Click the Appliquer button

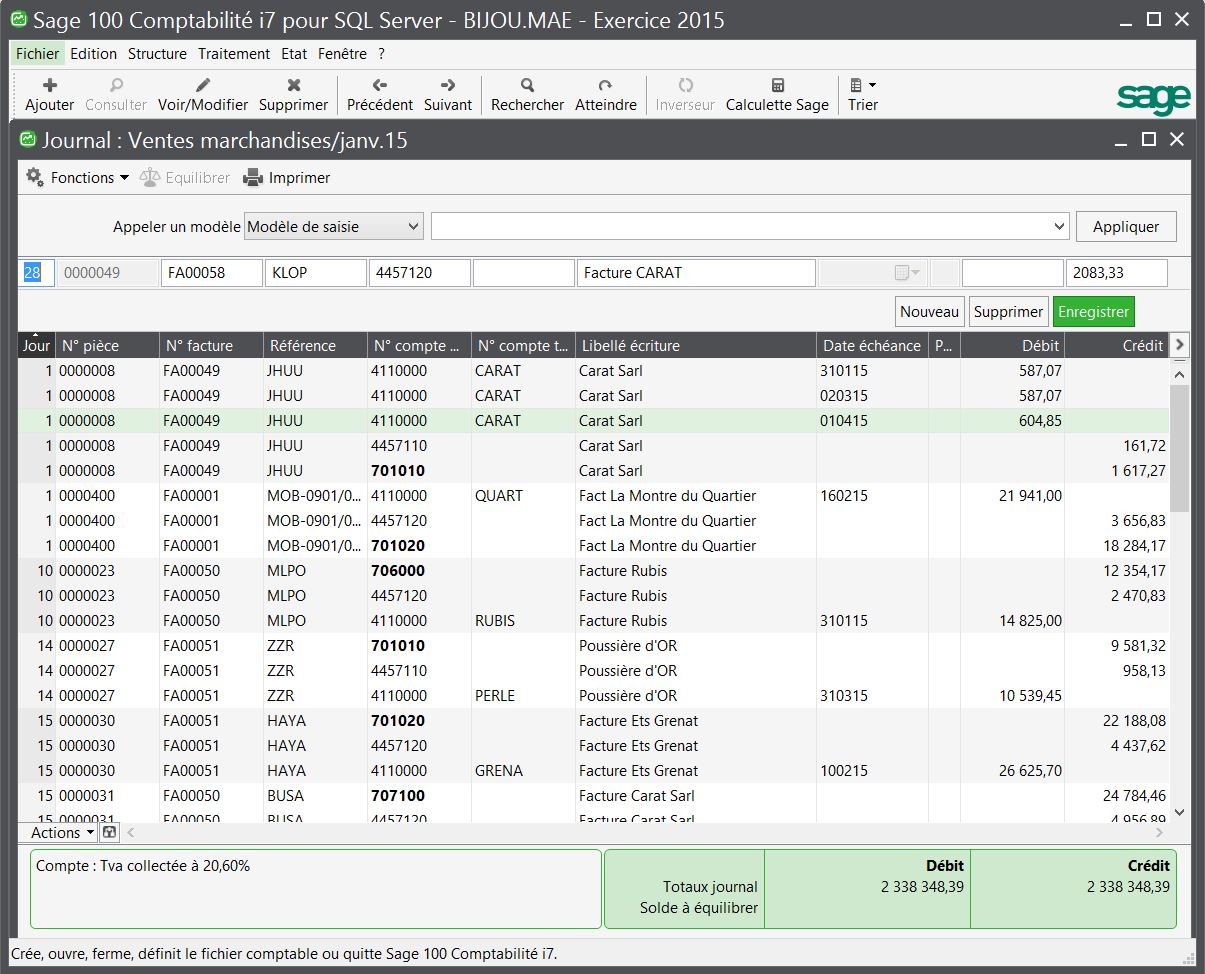point(1126,226)
